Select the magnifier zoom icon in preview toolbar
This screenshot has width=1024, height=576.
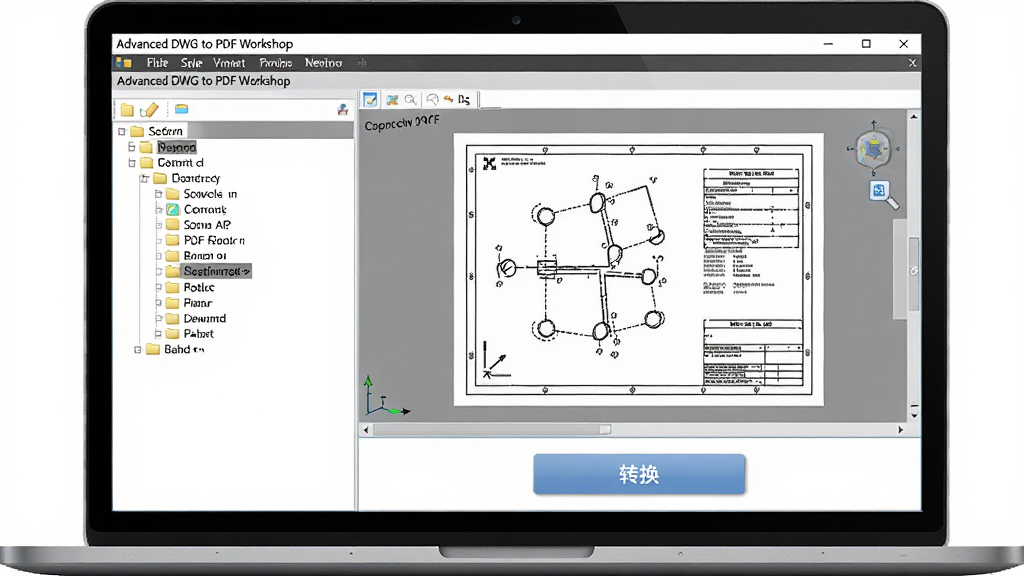(x=411, y=100)
